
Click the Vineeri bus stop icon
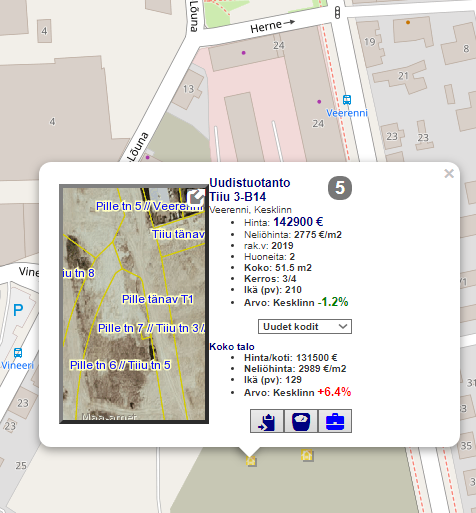tap(18, 353)
